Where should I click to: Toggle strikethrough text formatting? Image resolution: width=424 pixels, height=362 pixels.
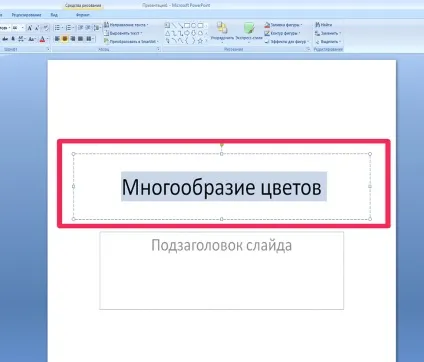tap(5, 39)
